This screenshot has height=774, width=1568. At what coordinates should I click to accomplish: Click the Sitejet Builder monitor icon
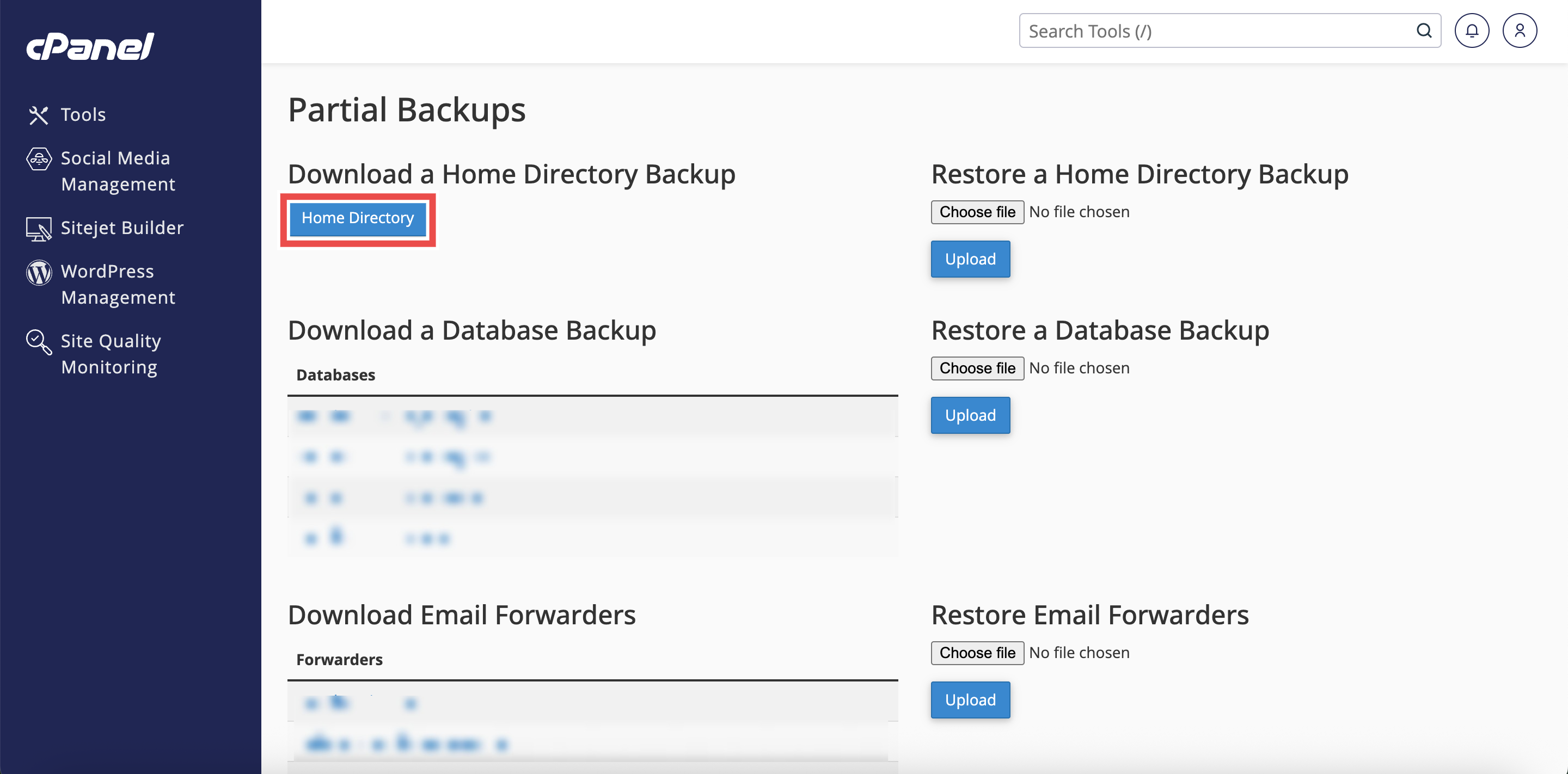coord(39,229)
